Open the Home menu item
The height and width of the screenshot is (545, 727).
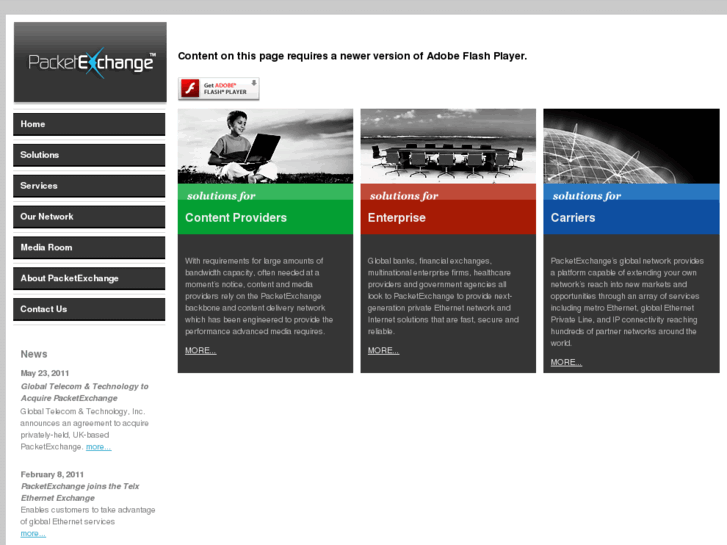[89, 124]
